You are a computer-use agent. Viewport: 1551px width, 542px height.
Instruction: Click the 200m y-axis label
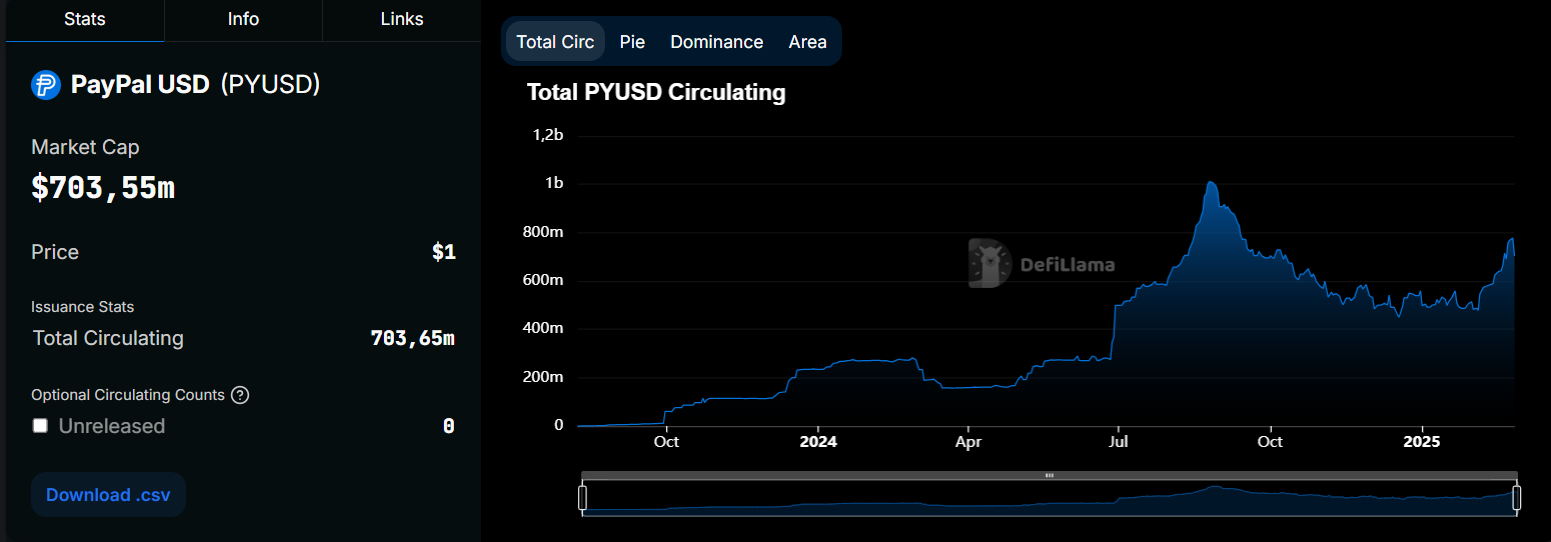[544, 377]
